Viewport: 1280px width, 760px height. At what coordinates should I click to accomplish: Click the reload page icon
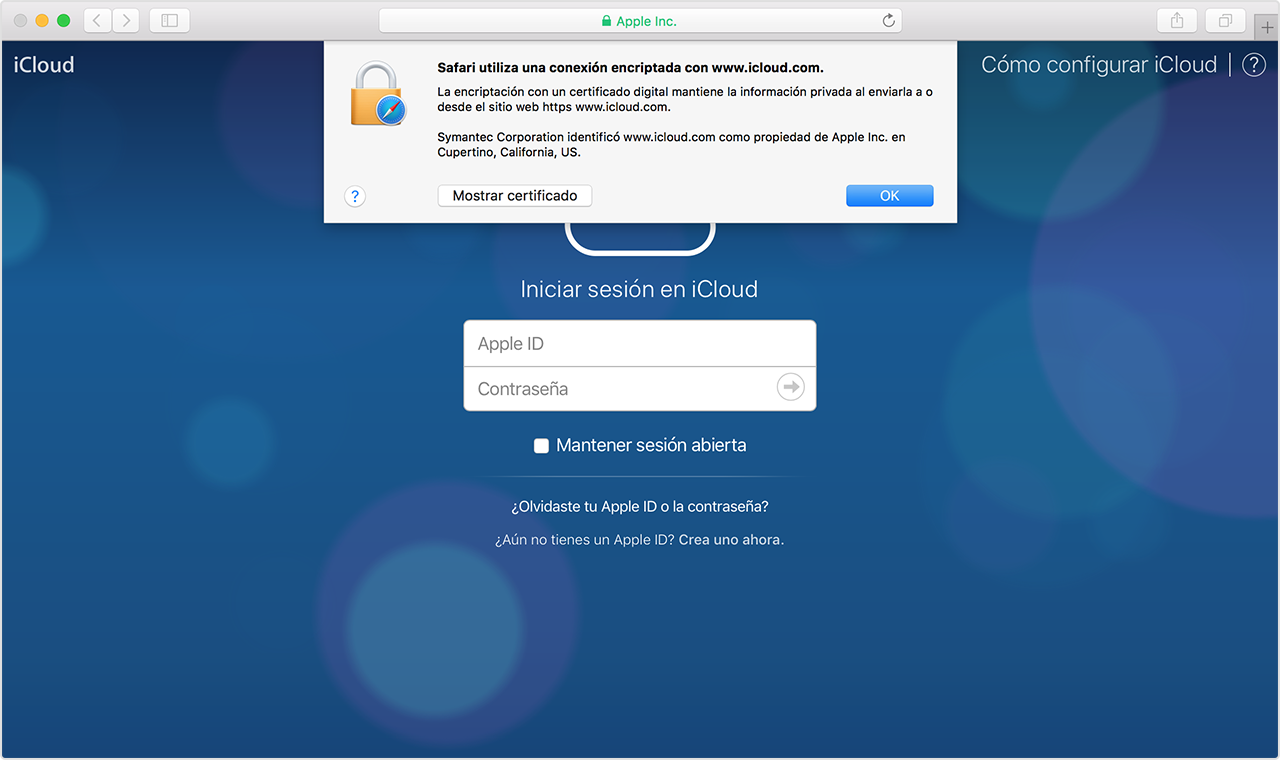point(888,21)
